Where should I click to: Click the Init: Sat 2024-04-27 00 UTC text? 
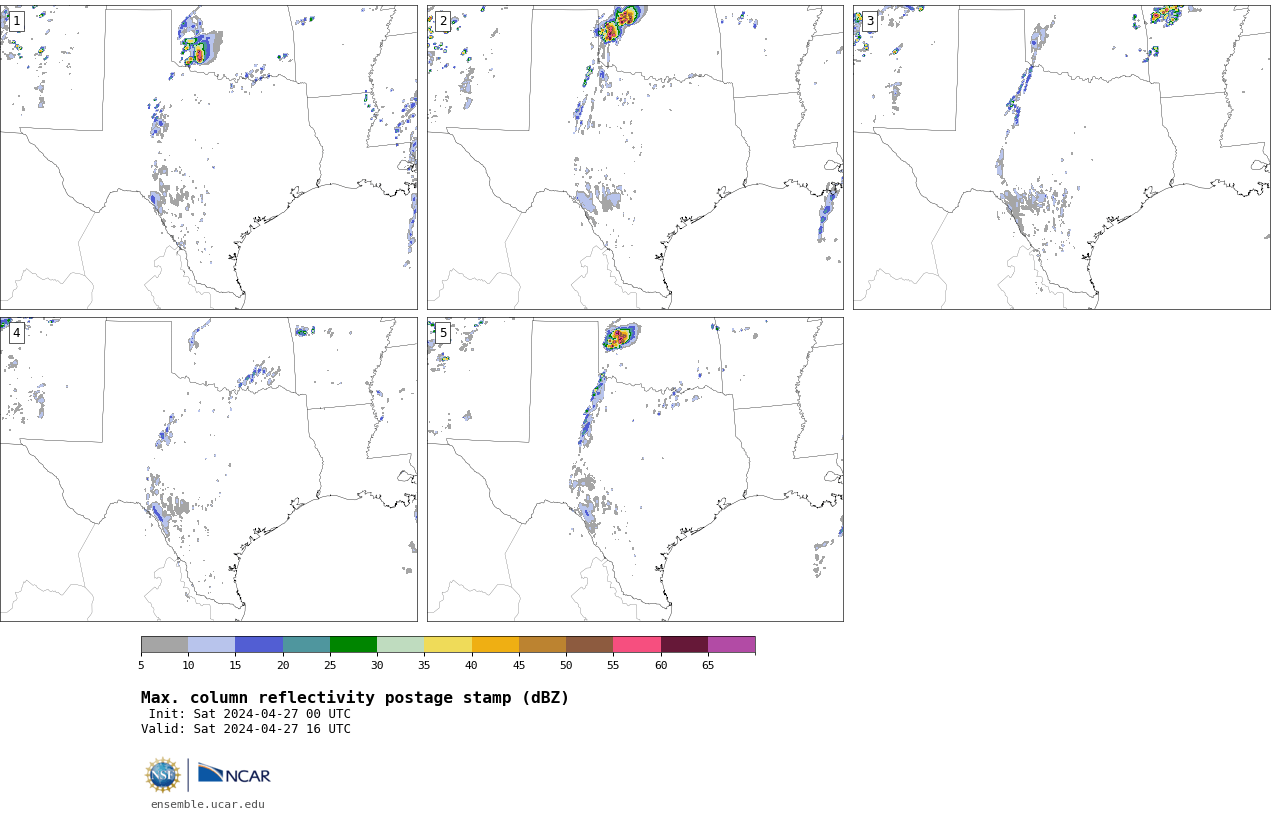[250, 714]
